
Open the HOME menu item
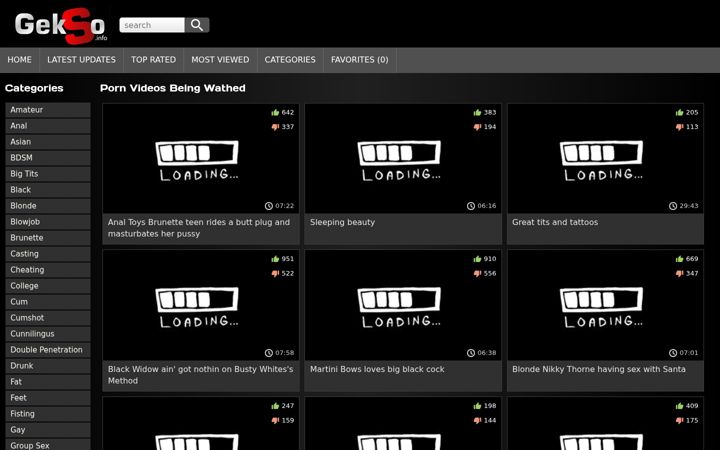pyautogui.click(x=19, y=60)
